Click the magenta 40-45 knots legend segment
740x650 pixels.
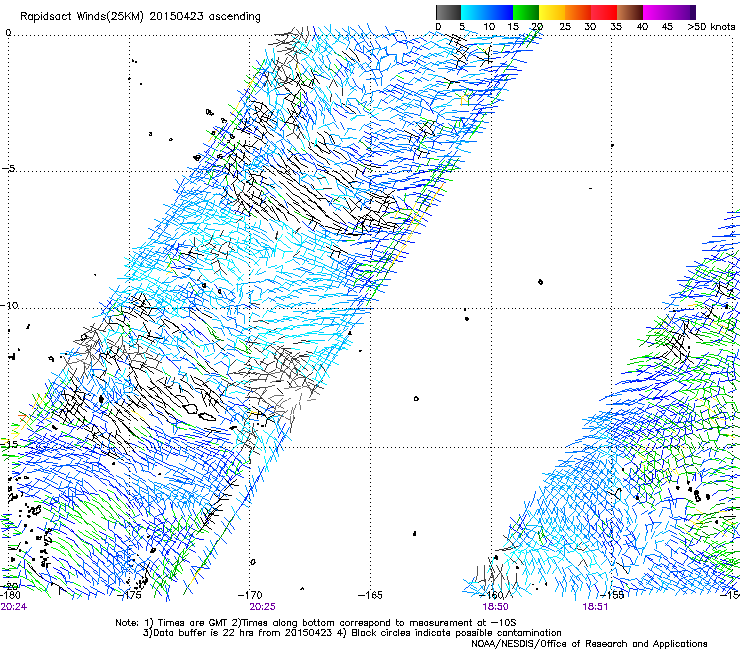click(x=656, y=12)
